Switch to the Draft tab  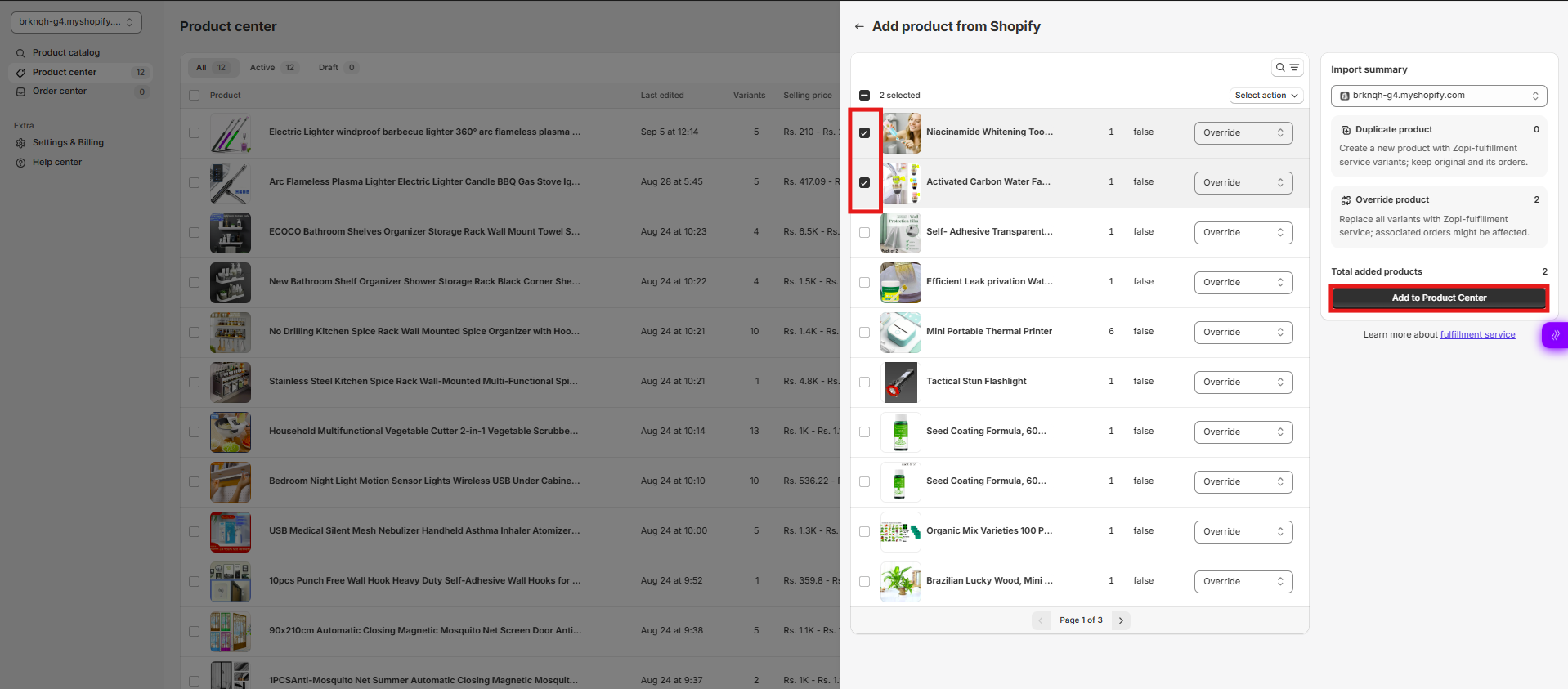(x=337, y=68)
